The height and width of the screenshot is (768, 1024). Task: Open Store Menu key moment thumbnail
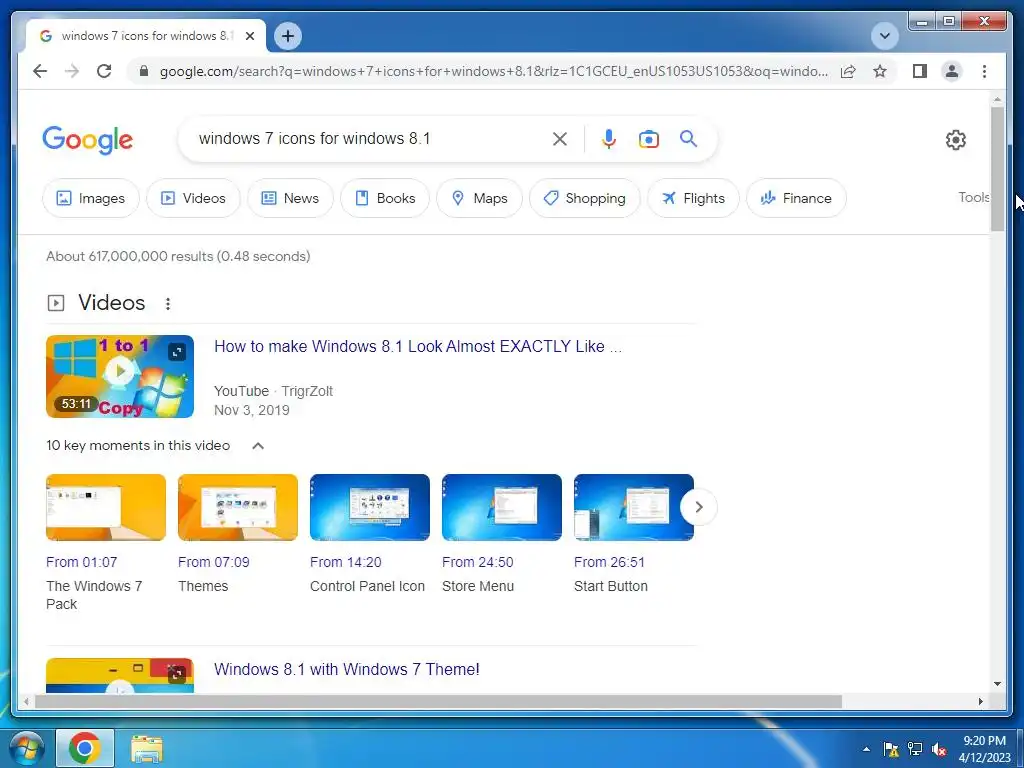pyautogui.click(x=502, y=507)
